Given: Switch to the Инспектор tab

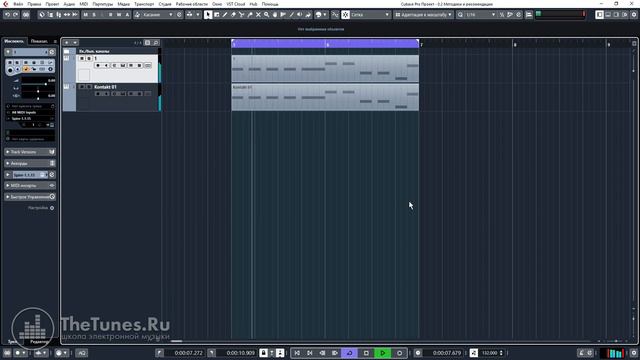Looking at the screenshot, I should click(14, 41).
